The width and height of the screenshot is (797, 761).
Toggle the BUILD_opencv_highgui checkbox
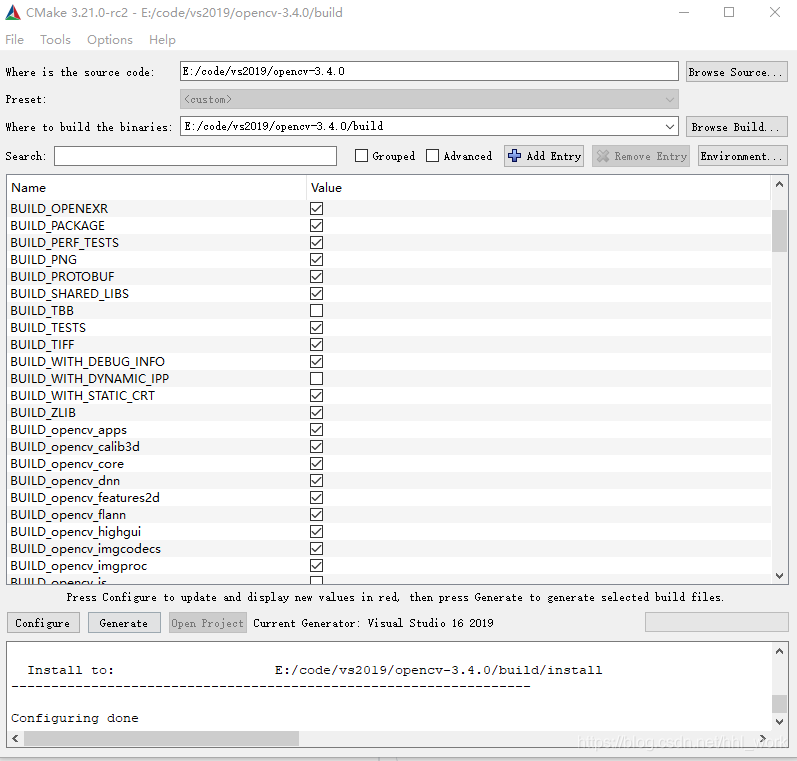(316, 532)
